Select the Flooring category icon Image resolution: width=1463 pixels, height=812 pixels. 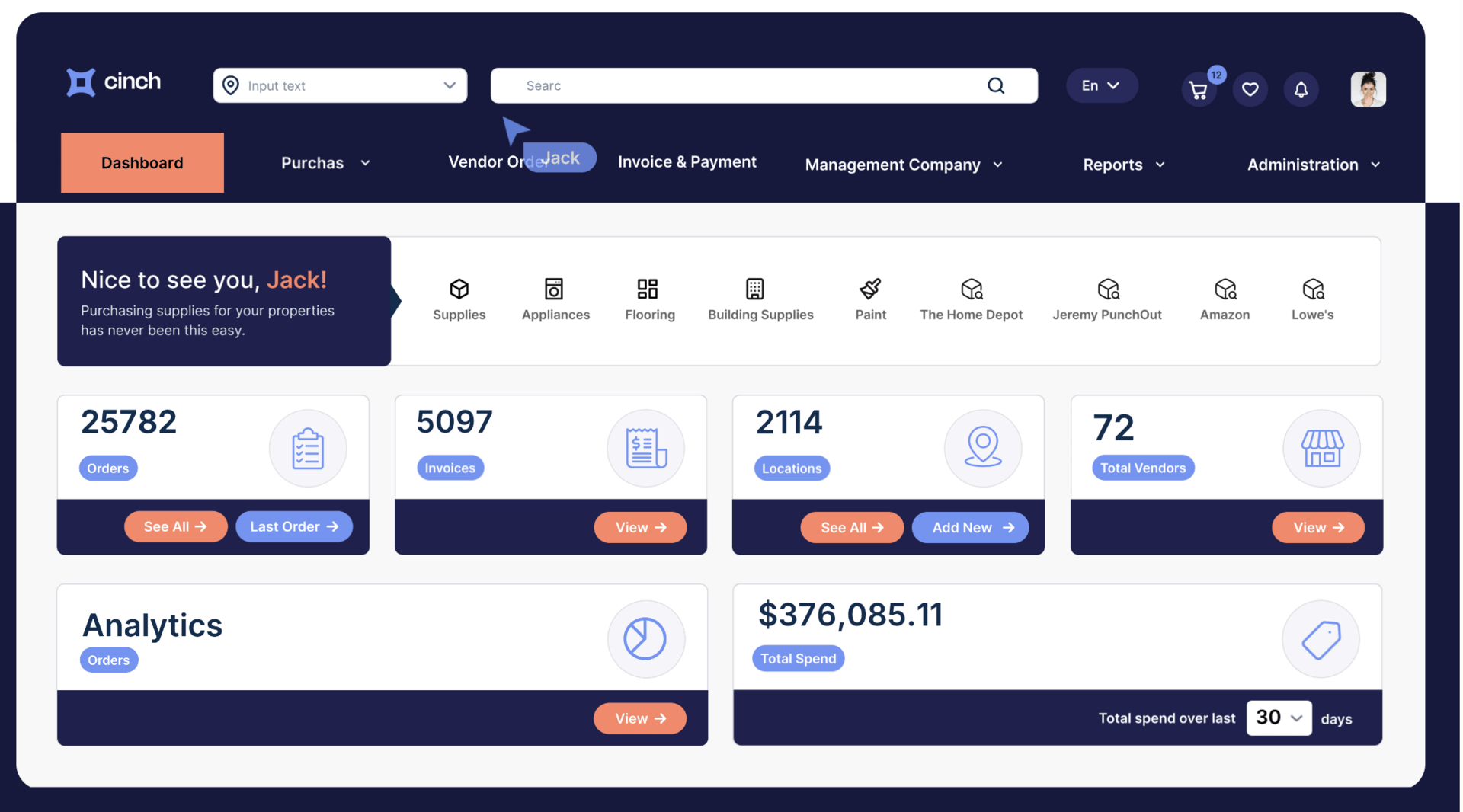coord(648,289)
